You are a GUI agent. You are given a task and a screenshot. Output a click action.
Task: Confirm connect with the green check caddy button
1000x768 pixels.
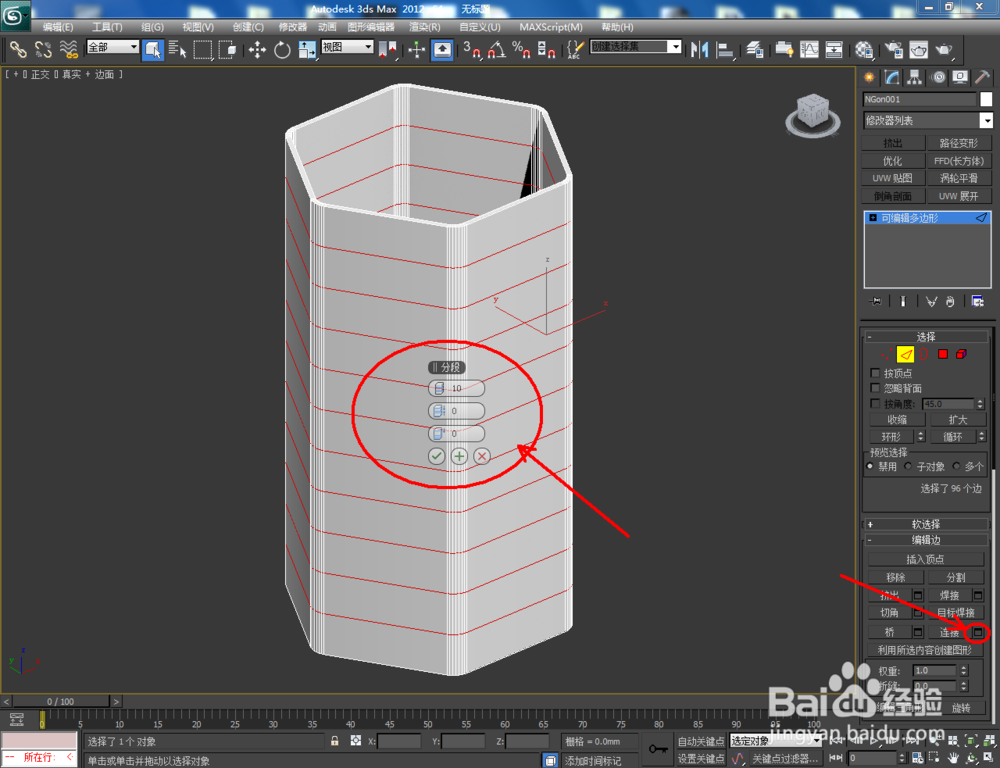click(x=436, y=456)
